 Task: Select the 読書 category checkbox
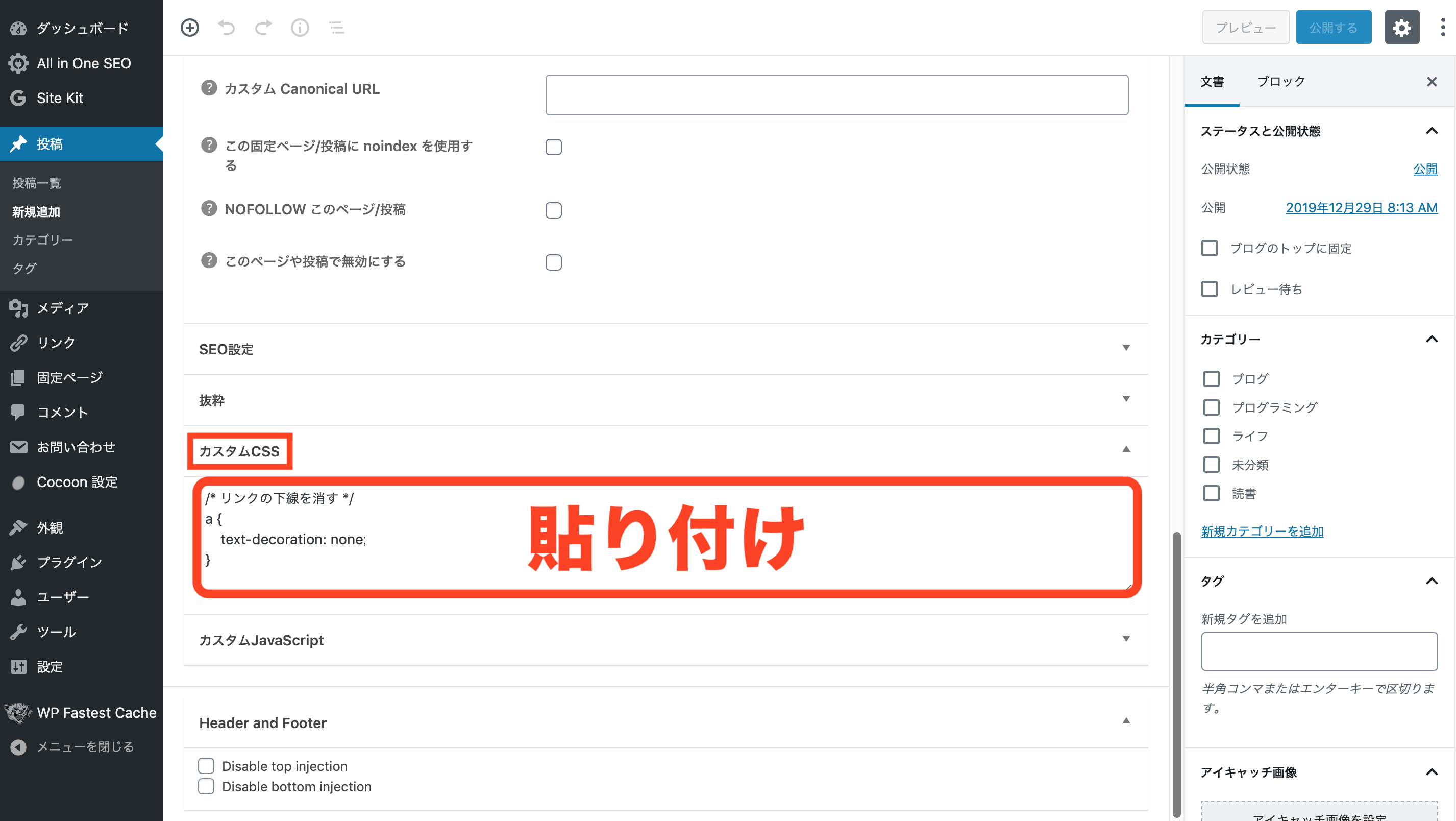(1211, 494)
